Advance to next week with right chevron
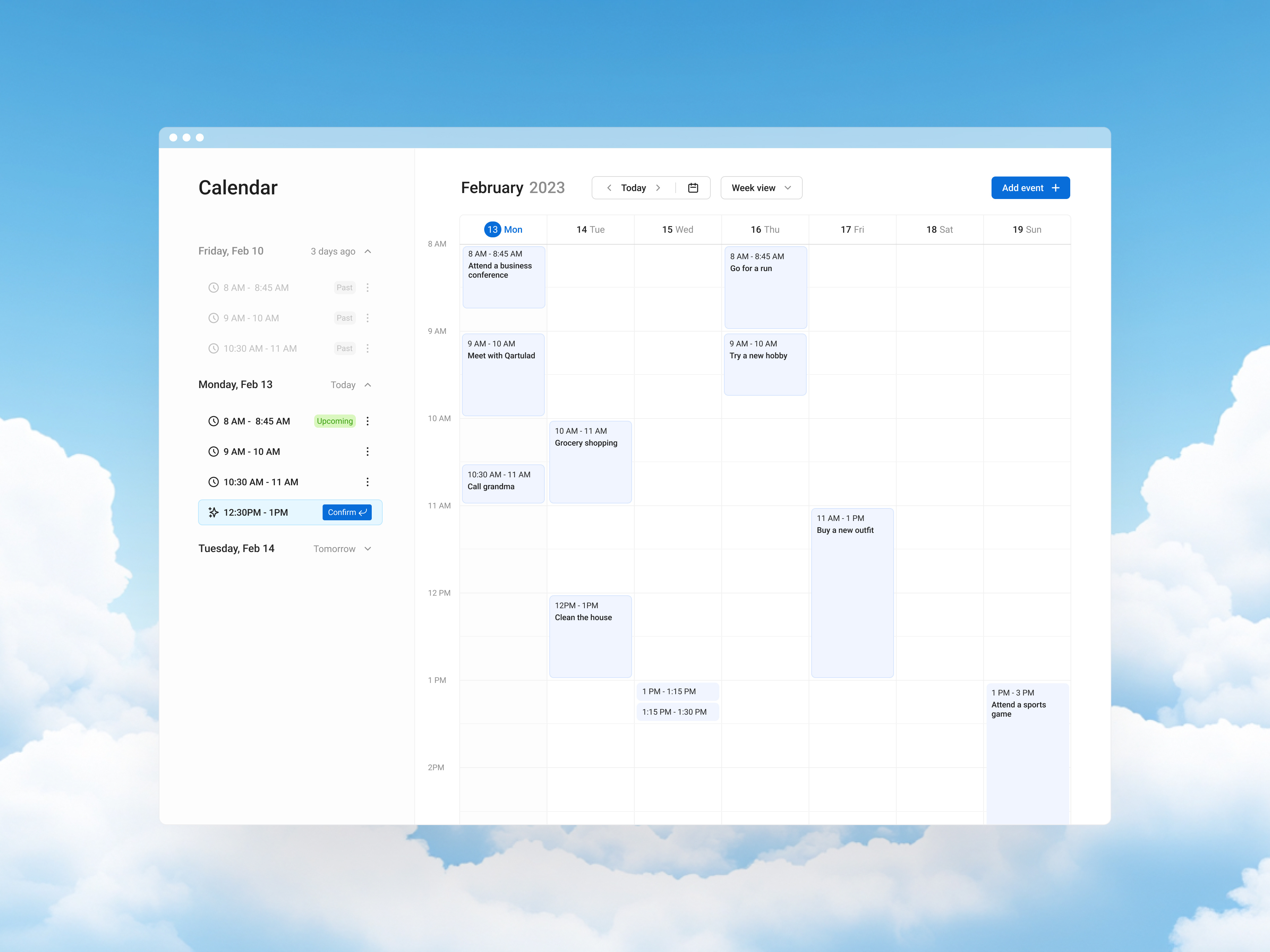Image resolution: width=1270 pixels, height=952 pixels. pos(658,188)
